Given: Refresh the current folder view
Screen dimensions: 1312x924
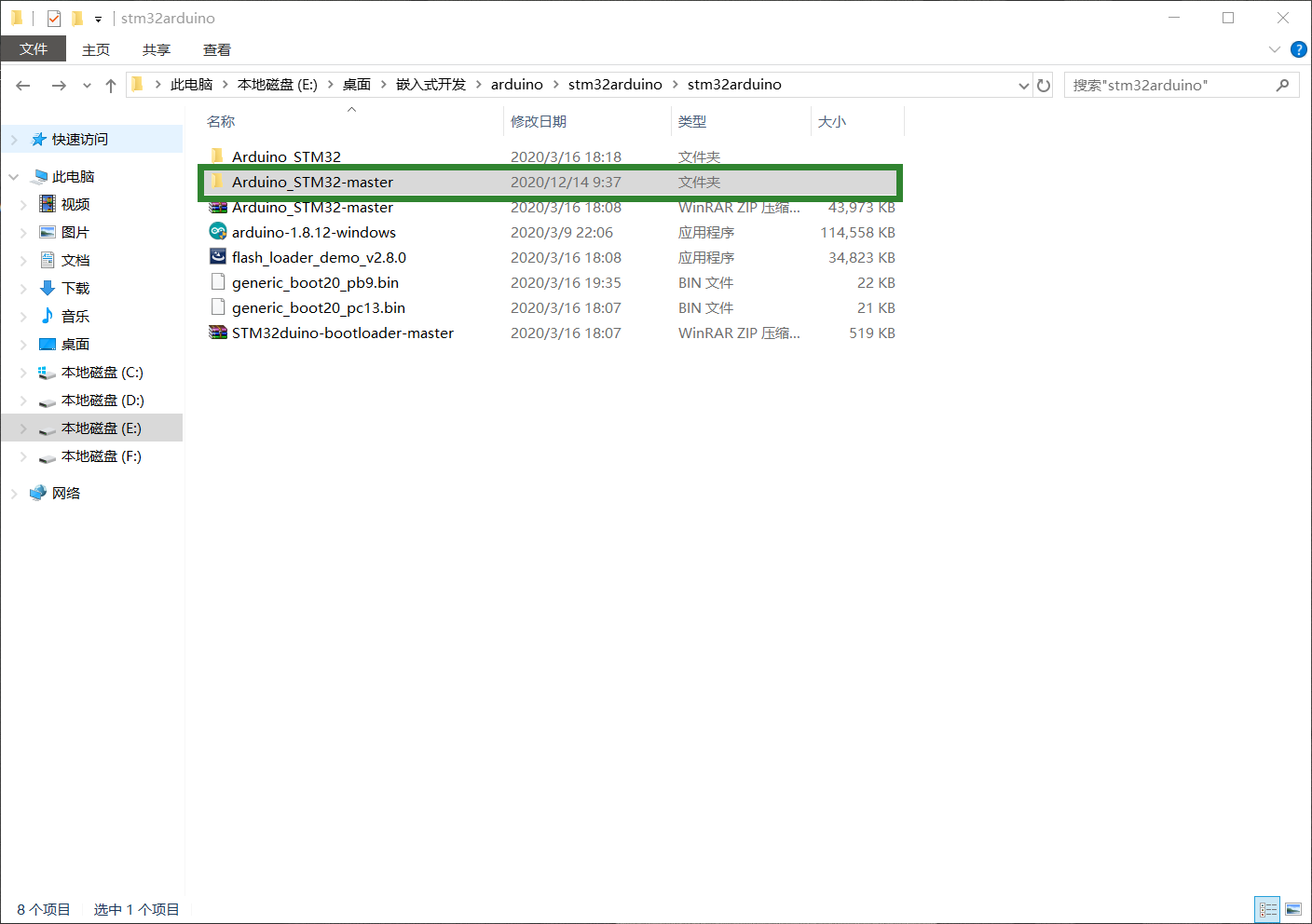Looking at the screenshot, I should [1044, 85].
